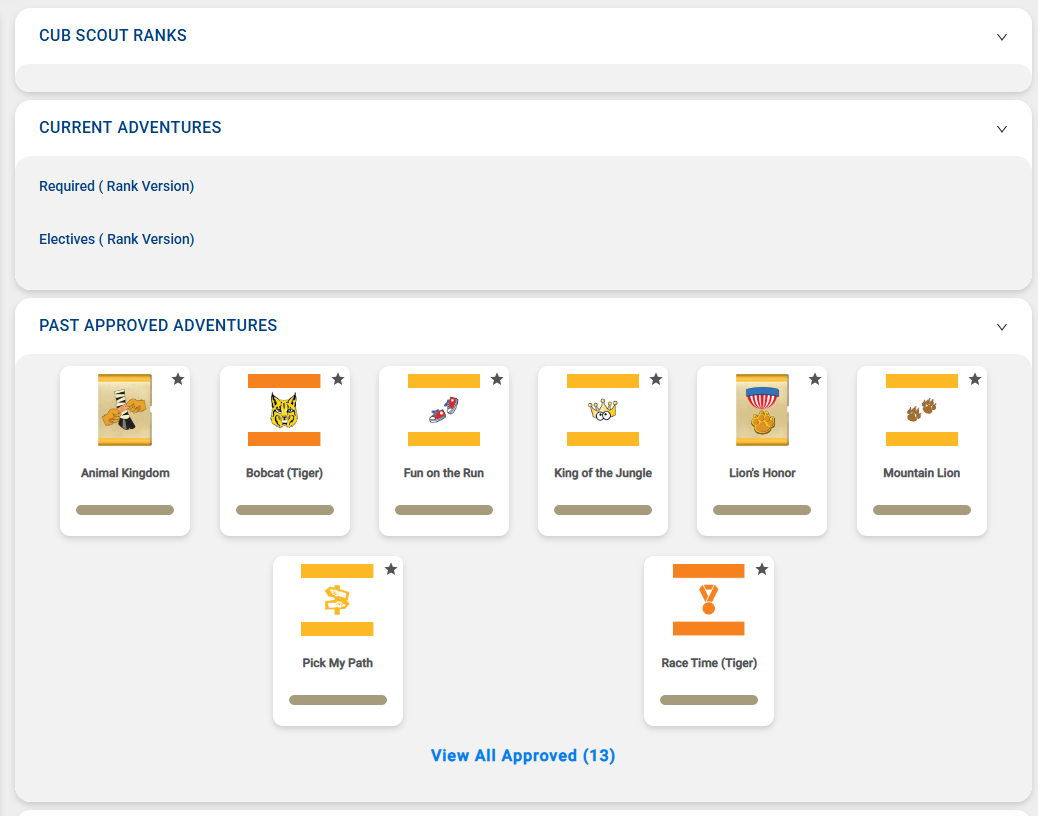The image size is (1038, 816).
Task: Click the Mountain Lion paw prints icon
Action: click(x=922, y=409)
